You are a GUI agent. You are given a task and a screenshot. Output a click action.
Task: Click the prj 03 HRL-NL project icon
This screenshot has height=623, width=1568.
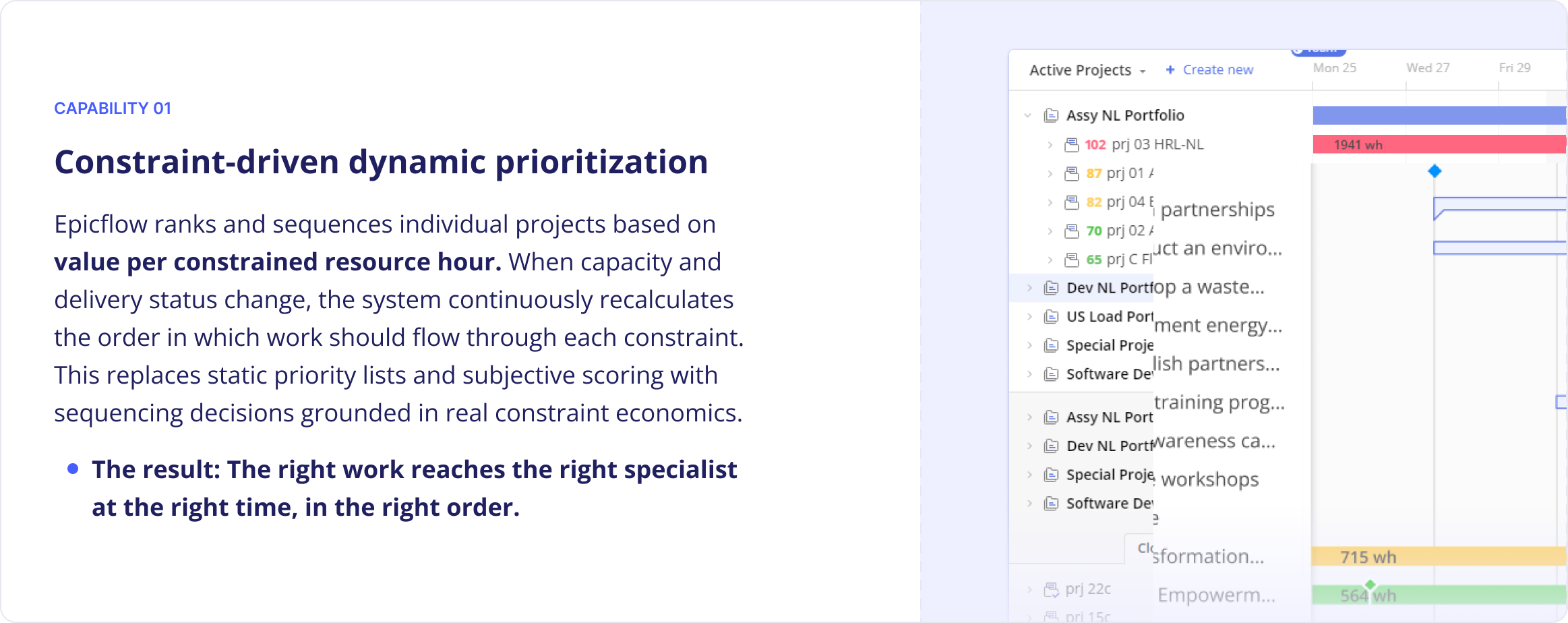click(1071, 145)
